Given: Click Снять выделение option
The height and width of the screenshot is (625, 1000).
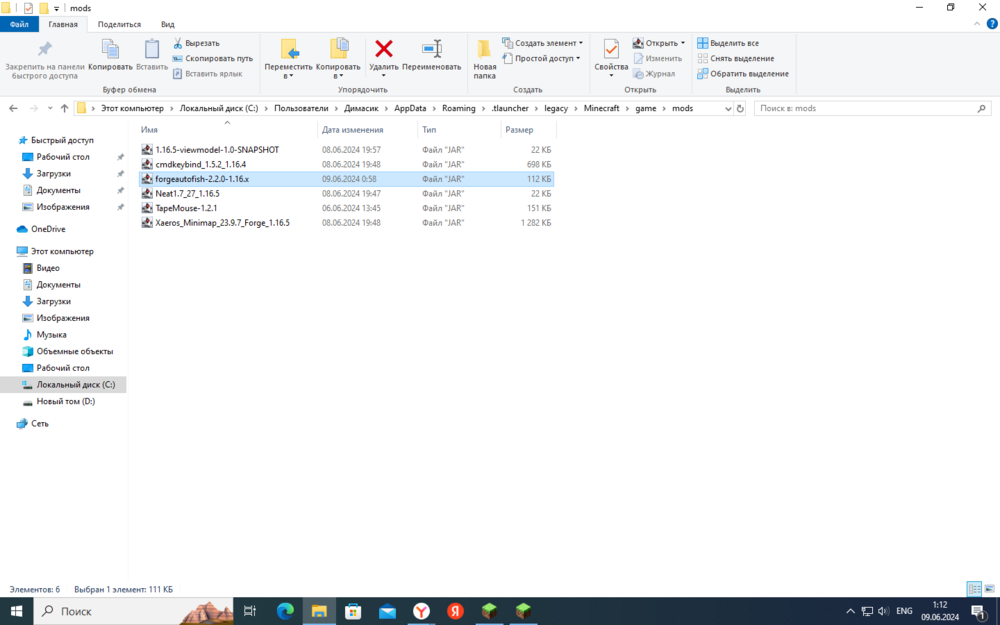Looking at the screenshot, I should 735,59.
